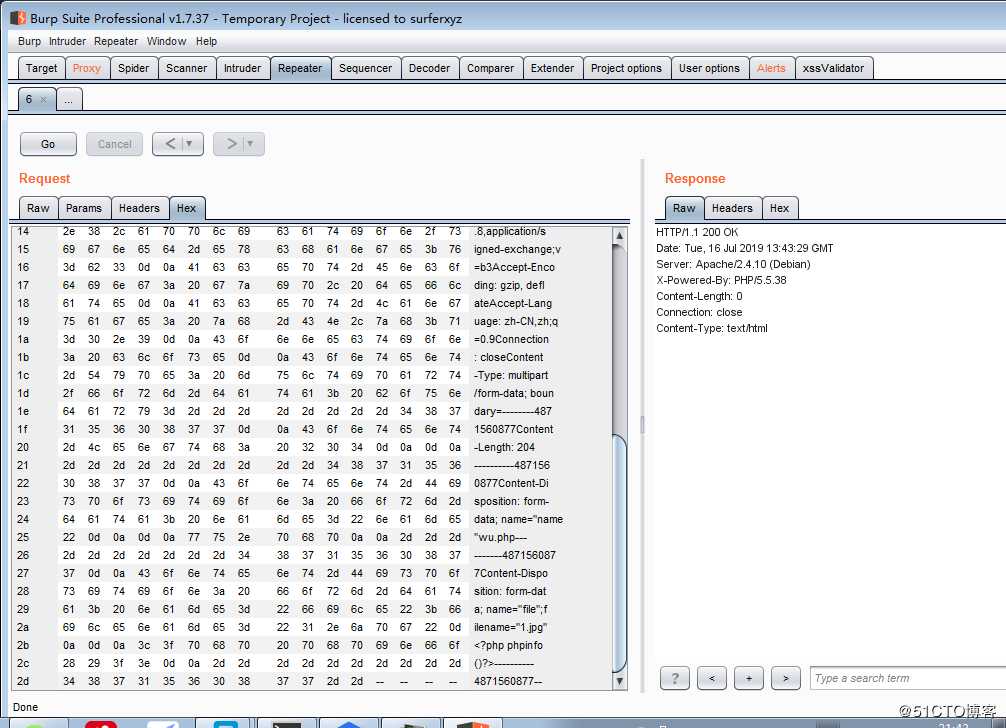Click 'X-Powered-By: PHP/5.5.38' response header

click(721, 280)
